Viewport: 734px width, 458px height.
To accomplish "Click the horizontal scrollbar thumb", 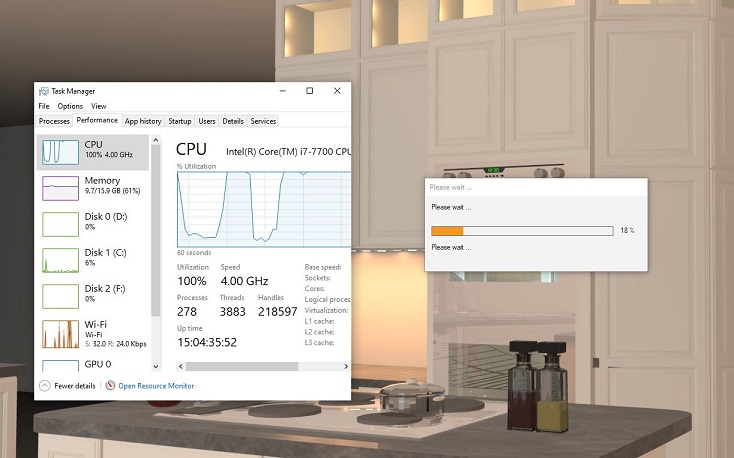I will [x=242, y=366].
